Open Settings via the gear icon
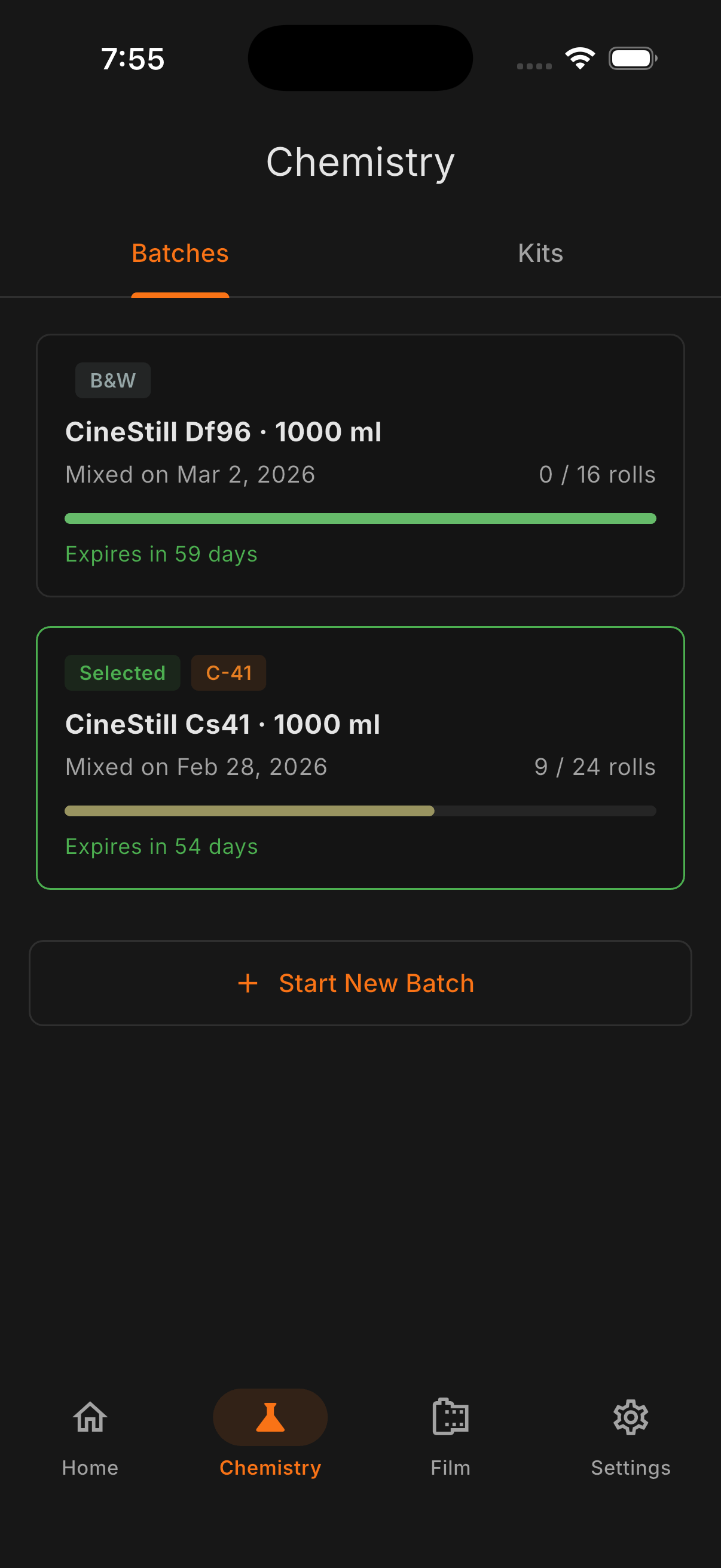This screenshot has width=721, height=1568. click(x=630, y=1418)
